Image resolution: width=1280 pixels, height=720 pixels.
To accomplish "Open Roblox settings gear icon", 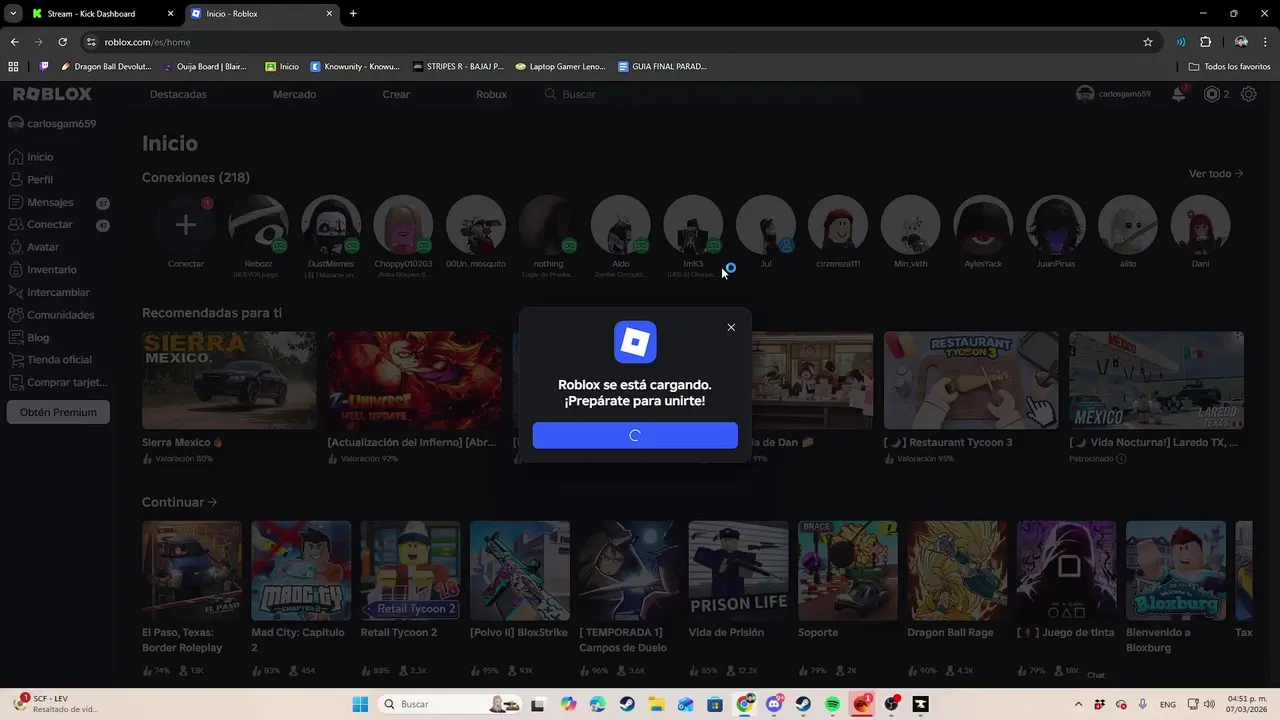I will [x=1249, y=94].
